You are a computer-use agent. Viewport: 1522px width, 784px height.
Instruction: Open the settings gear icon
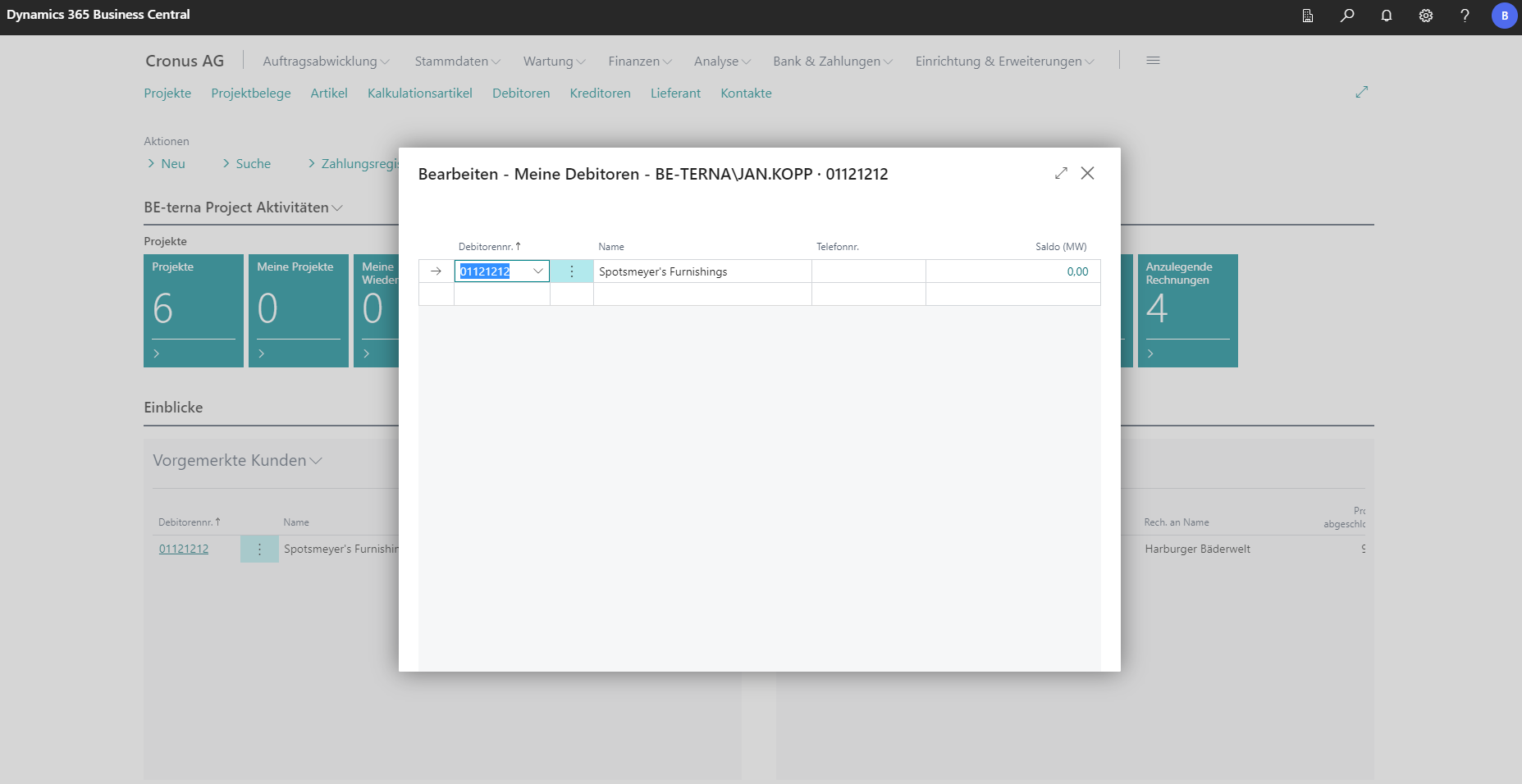[x=1425, y=16]
